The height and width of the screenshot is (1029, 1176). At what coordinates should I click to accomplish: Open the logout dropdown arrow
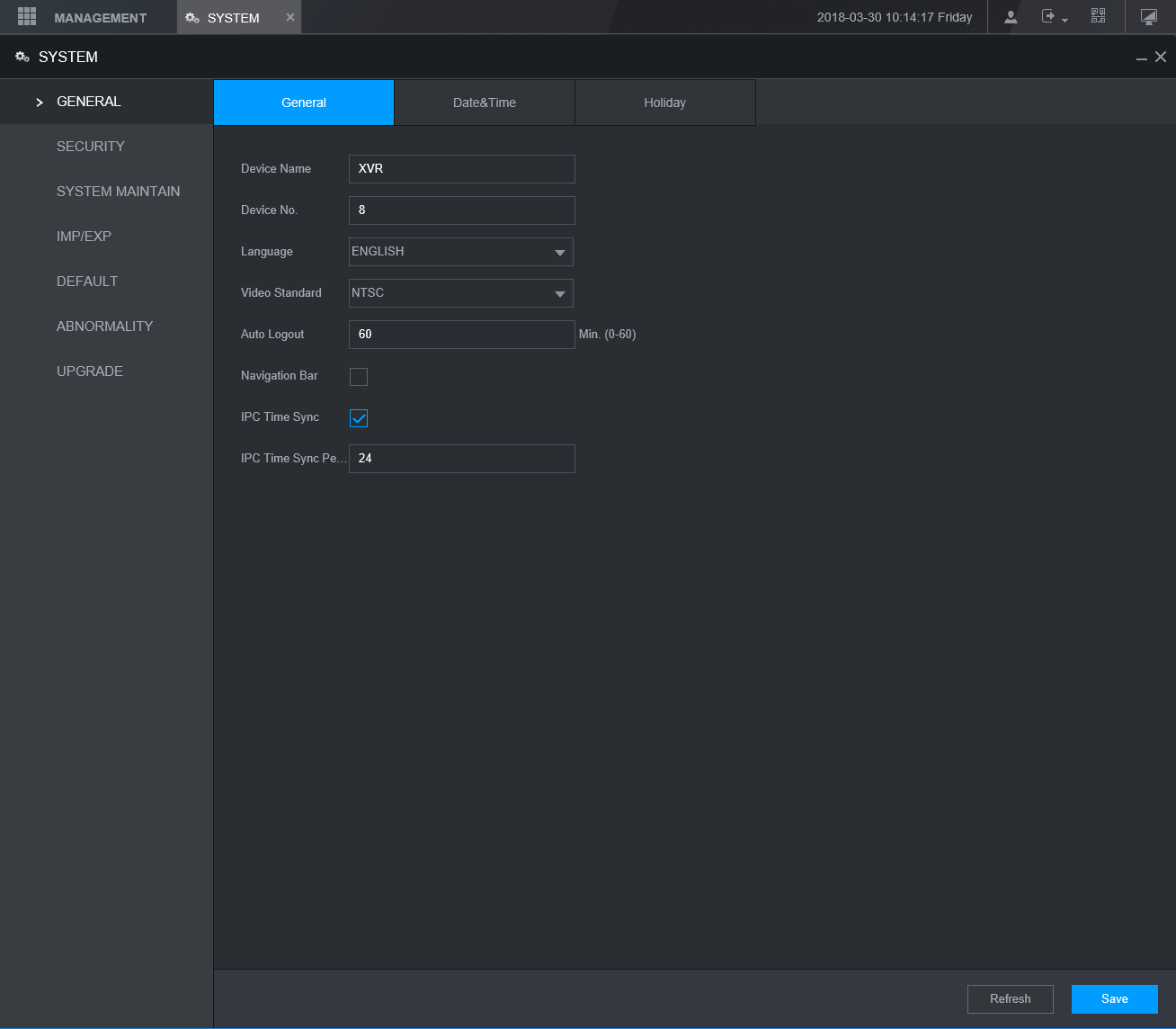click(x=1065, y=20)
